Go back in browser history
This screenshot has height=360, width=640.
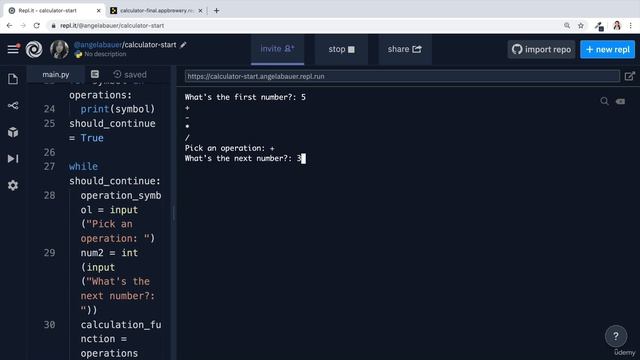9,25
